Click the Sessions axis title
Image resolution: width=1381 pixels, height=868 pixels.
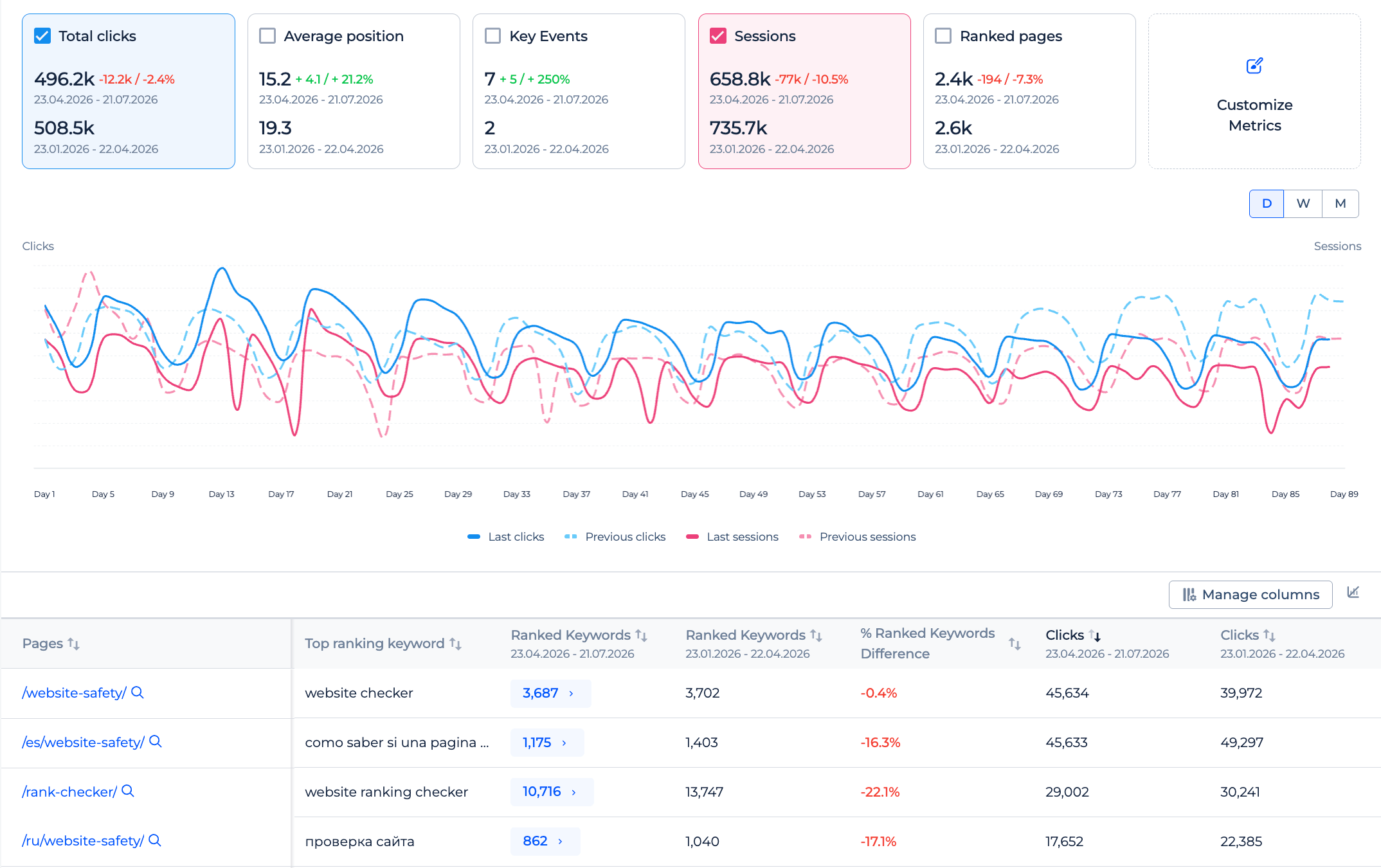1337,246
